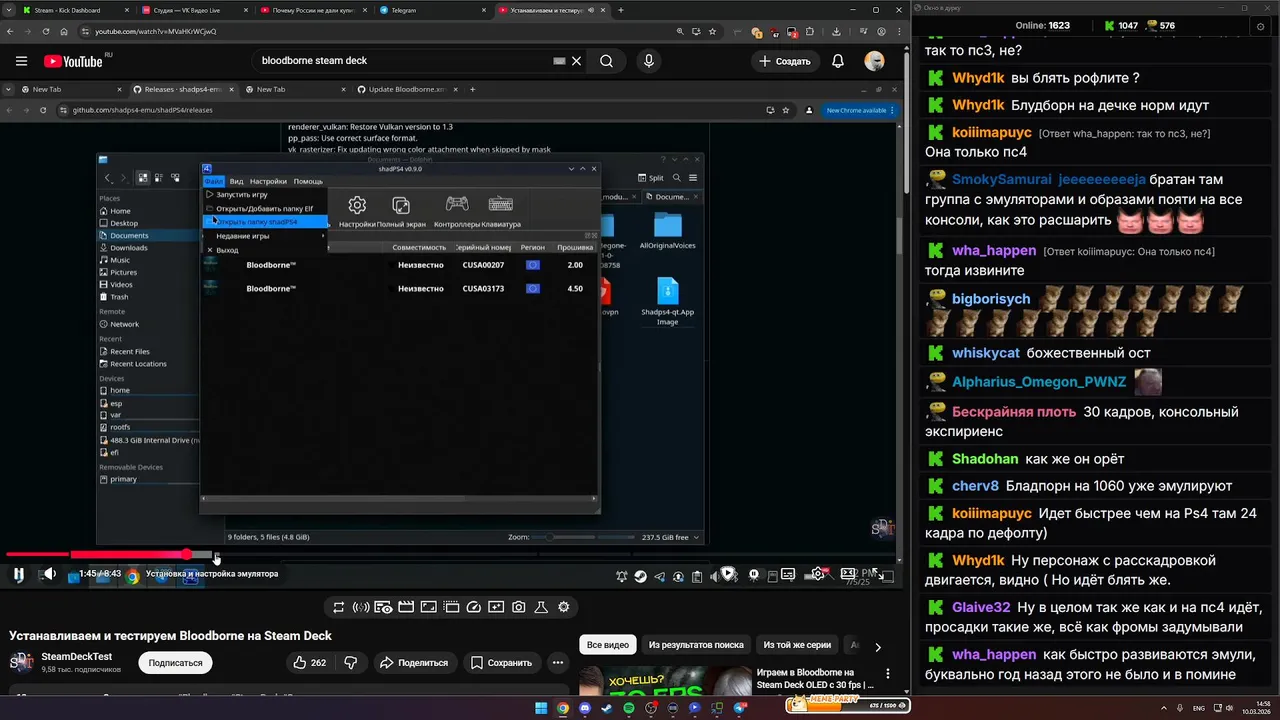Open Клавиатура keyboard icon in shadPS4
Image resolution: width=1280 pixels, height=720 pixels.
pos(501,204)
